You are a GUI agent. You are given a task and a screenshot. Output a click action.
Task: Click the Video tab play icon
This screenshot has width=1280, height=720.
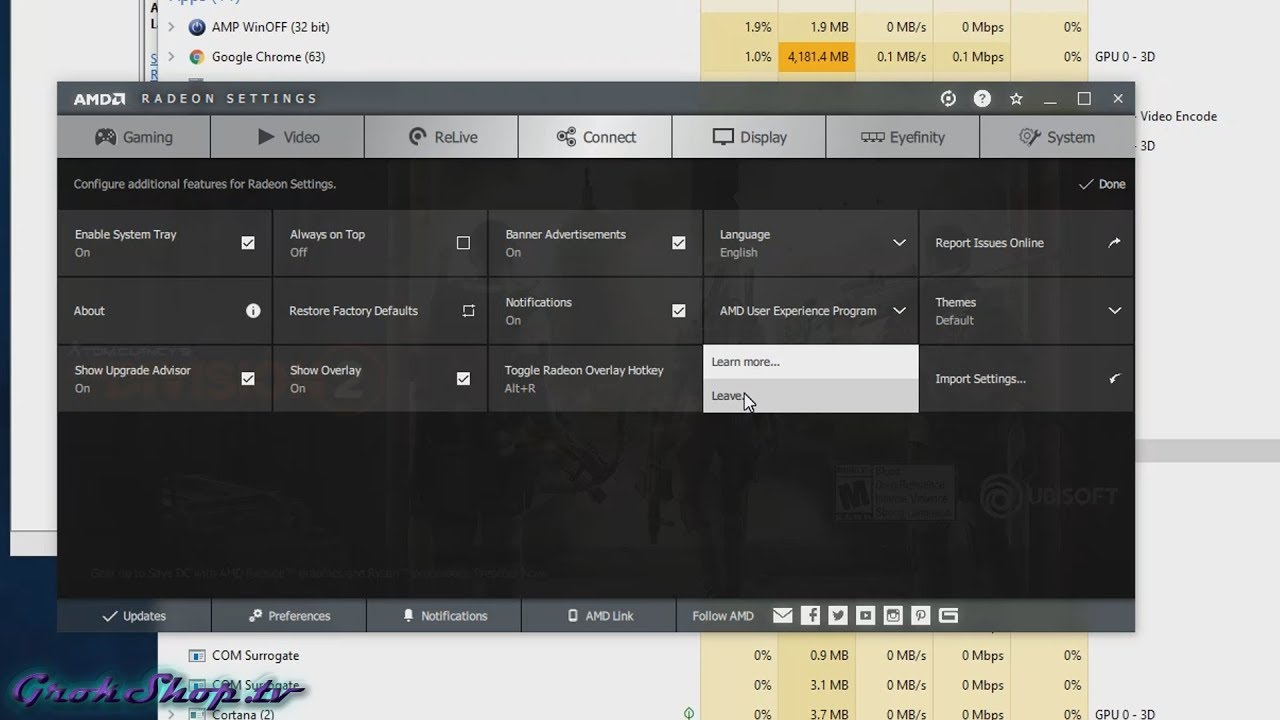pos(266,137)
